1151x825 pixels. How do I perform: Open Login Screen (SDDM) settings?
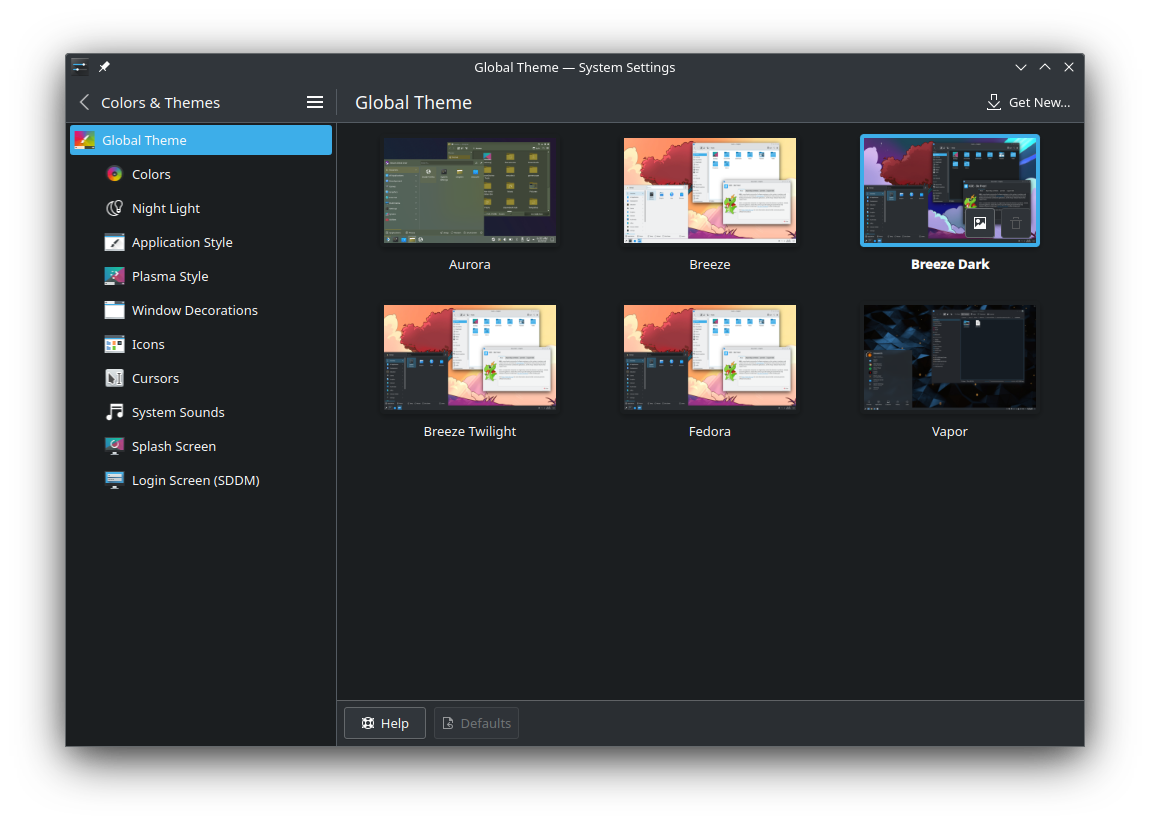(x=201, y=480)
